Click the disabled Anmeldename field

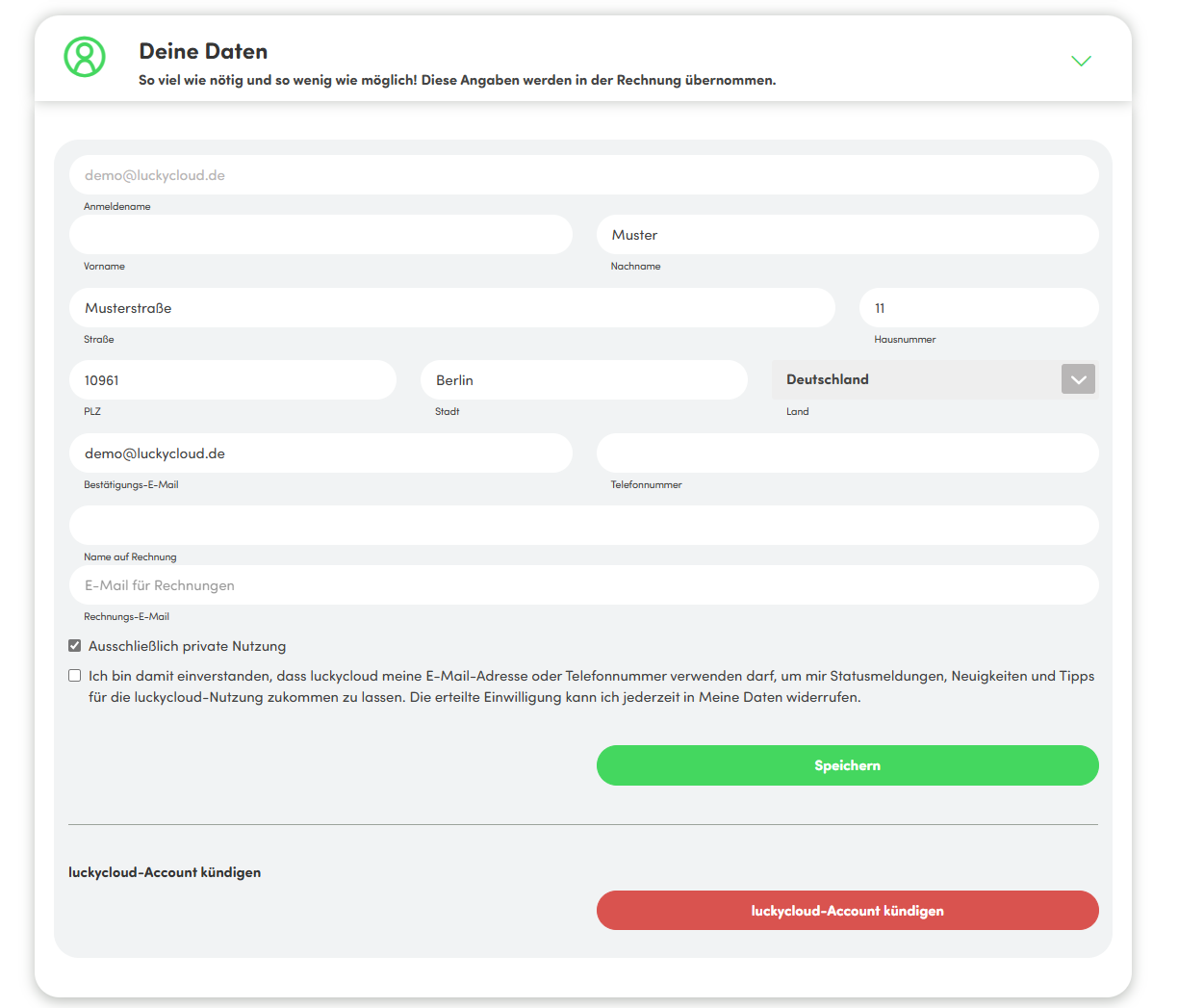click(x=583, y=175)
